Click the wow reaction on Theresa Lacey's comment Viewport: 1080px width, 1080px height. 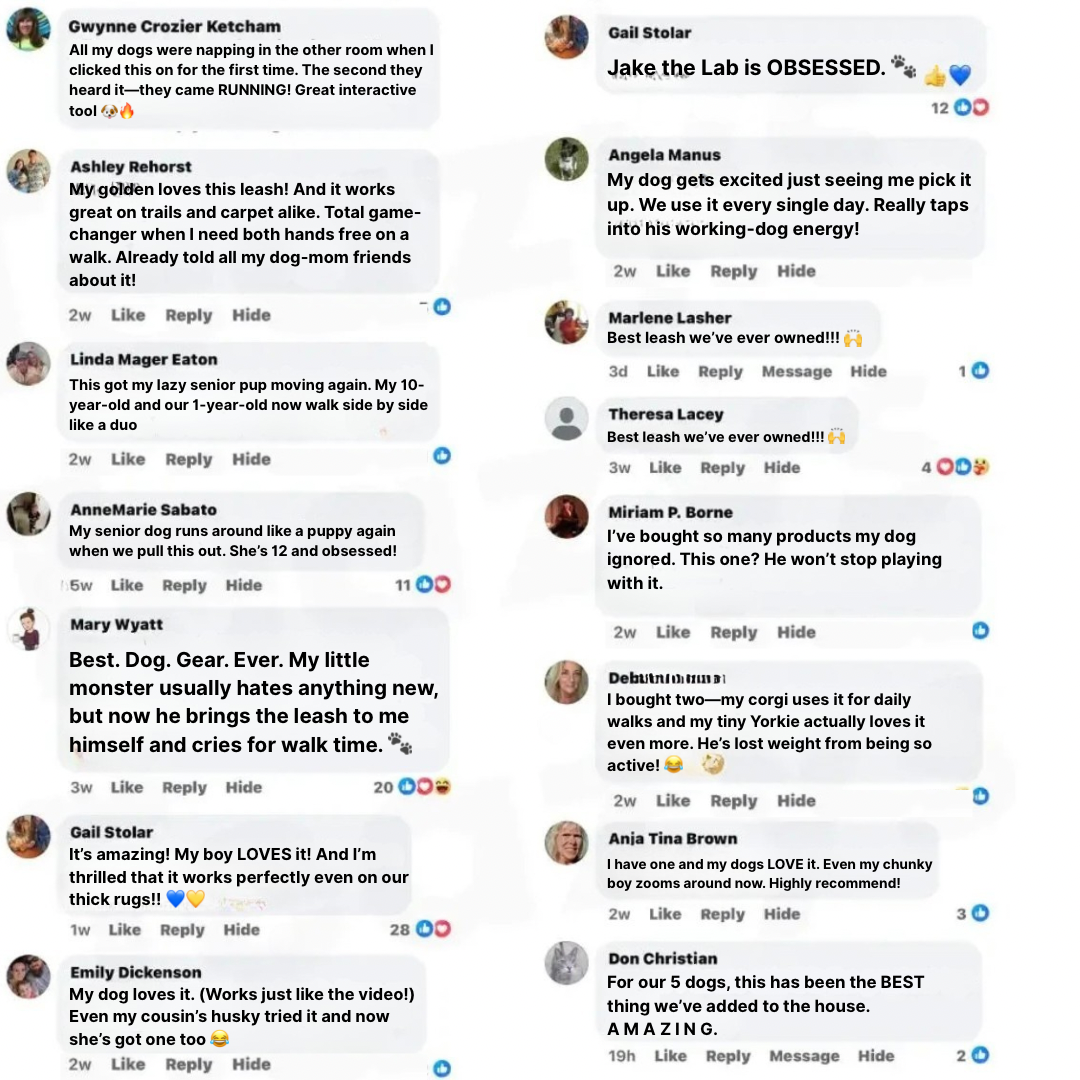click(x=981, y=467)
